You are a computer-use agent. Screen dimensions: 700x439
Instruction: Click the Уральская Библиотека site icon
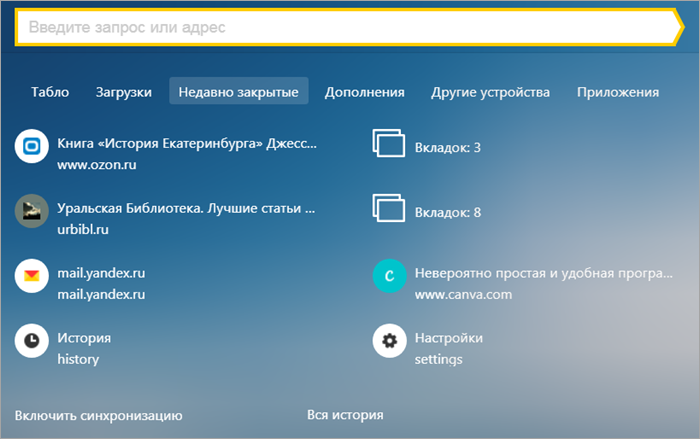32,211
